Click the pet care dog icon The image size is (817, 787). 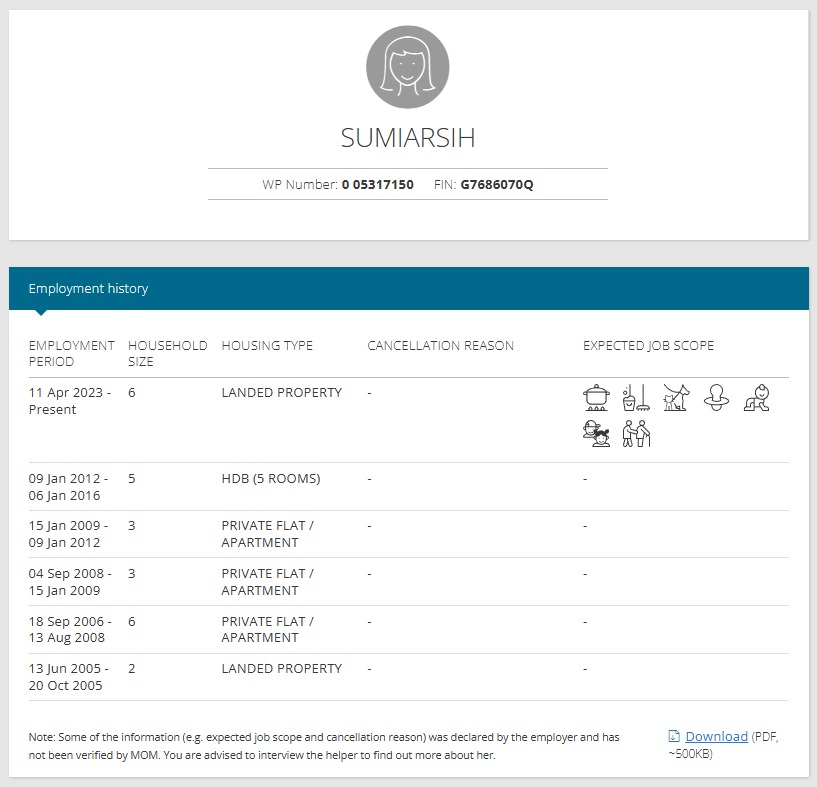tap(676, 398)
